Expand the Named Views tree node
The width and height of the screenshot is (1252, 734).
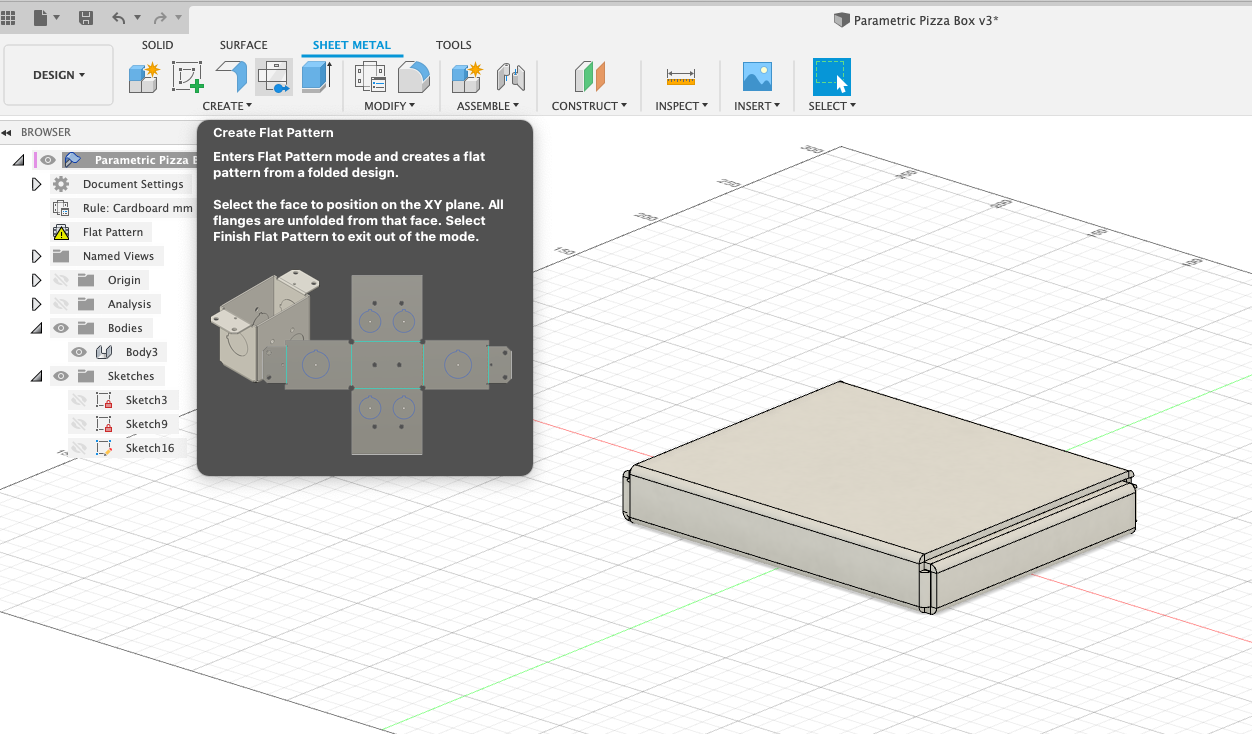click(37, 256)
